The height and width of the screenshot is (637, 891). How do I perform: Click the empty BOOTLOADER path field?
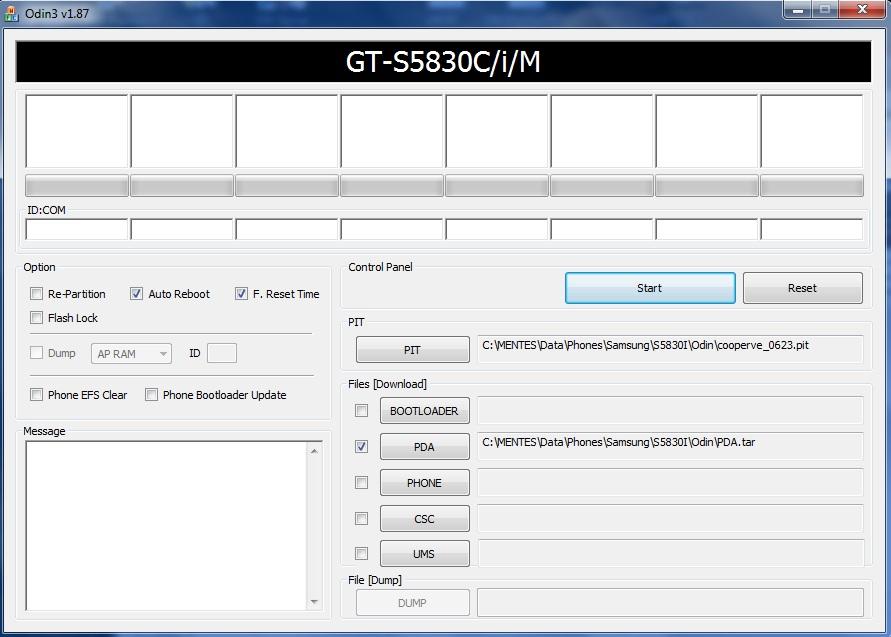pyautogui.click(x=670, y=410)
